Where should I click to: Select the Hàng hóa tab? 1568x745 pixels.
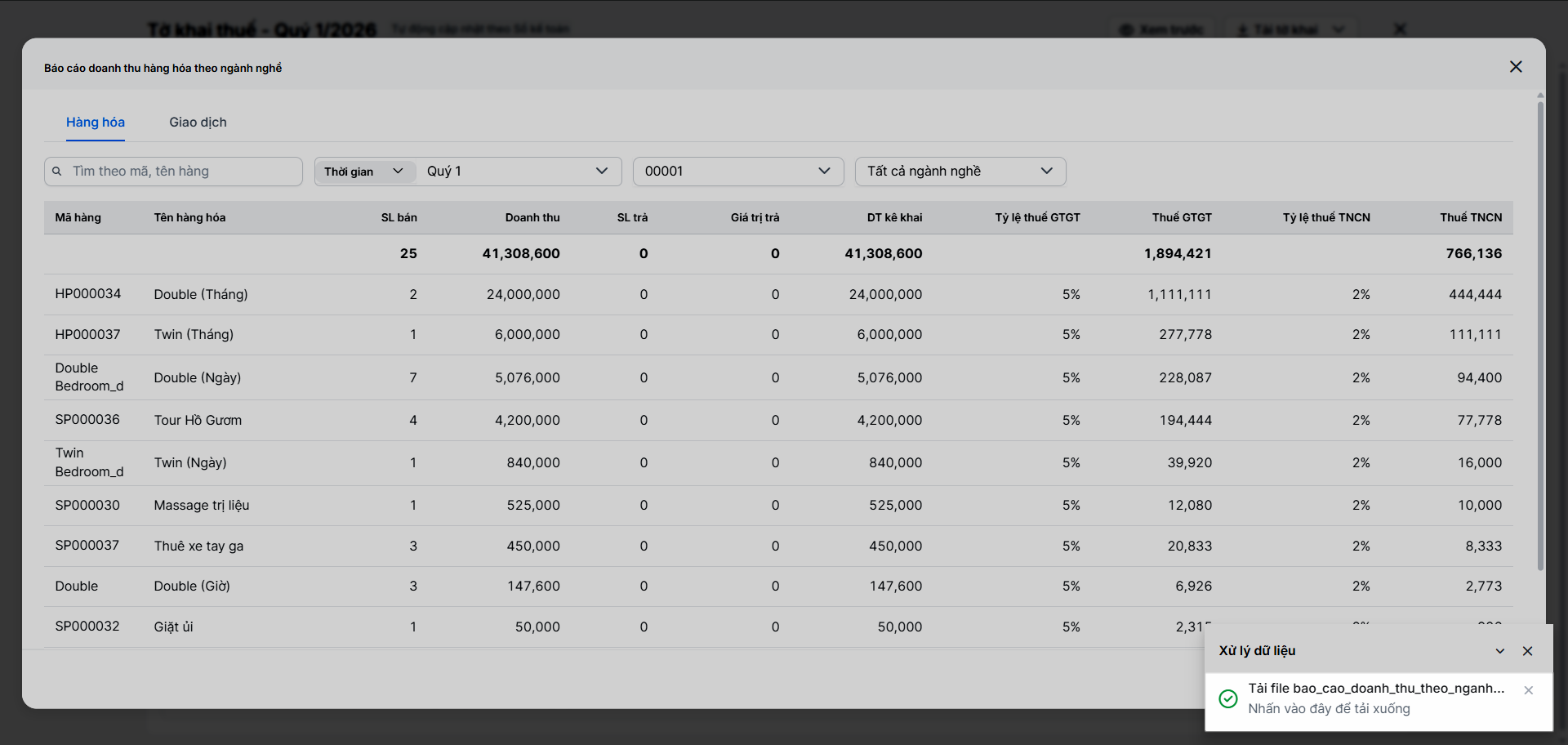[x=96, y=123]
